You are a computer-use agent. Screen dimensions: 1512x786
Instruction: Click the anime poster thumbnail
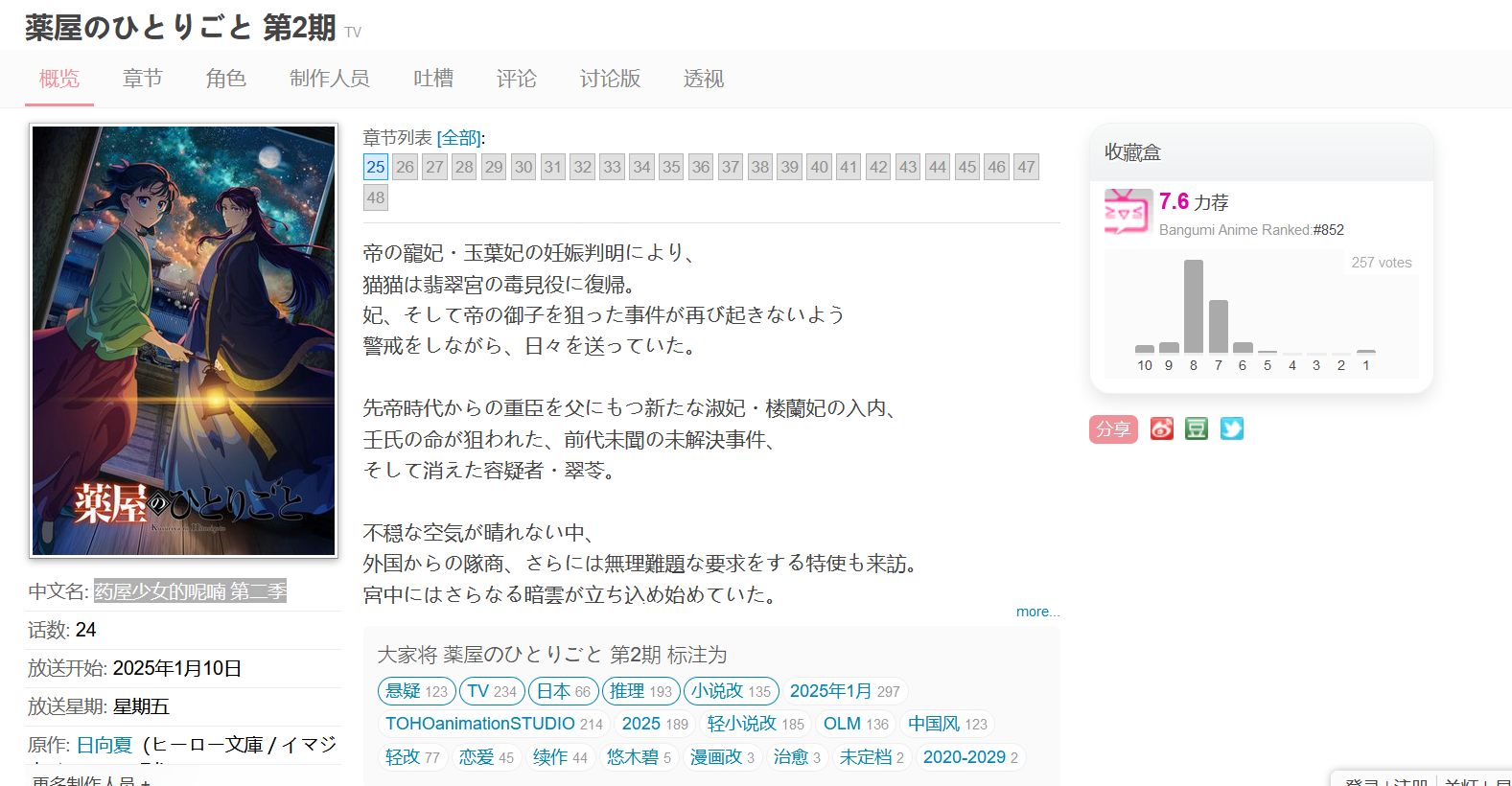tap(183, 340)
